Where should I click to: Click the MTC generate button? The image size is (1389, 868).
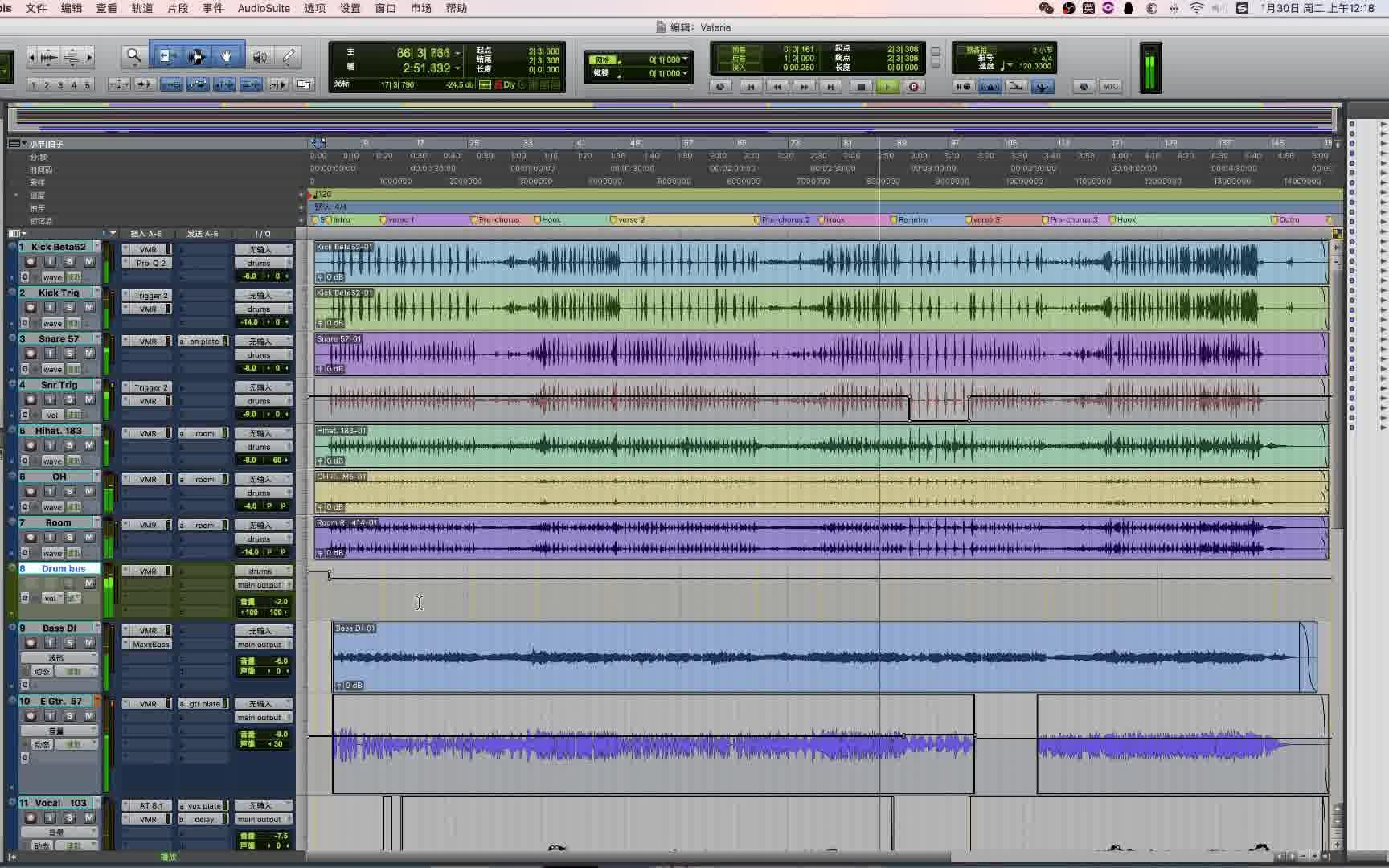(x=1110, y=87)
